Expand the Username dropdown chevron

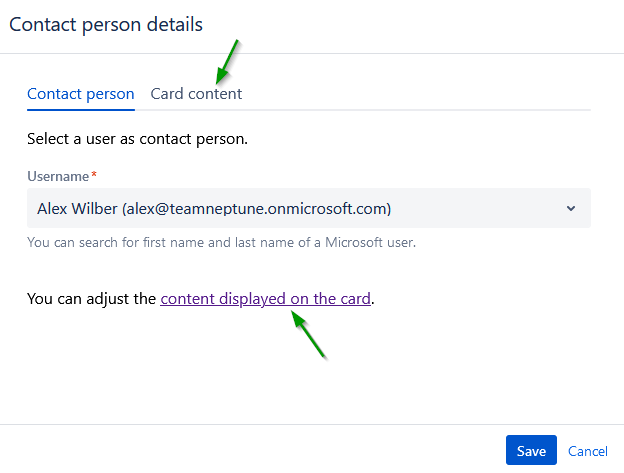click(x=571, y=209)
